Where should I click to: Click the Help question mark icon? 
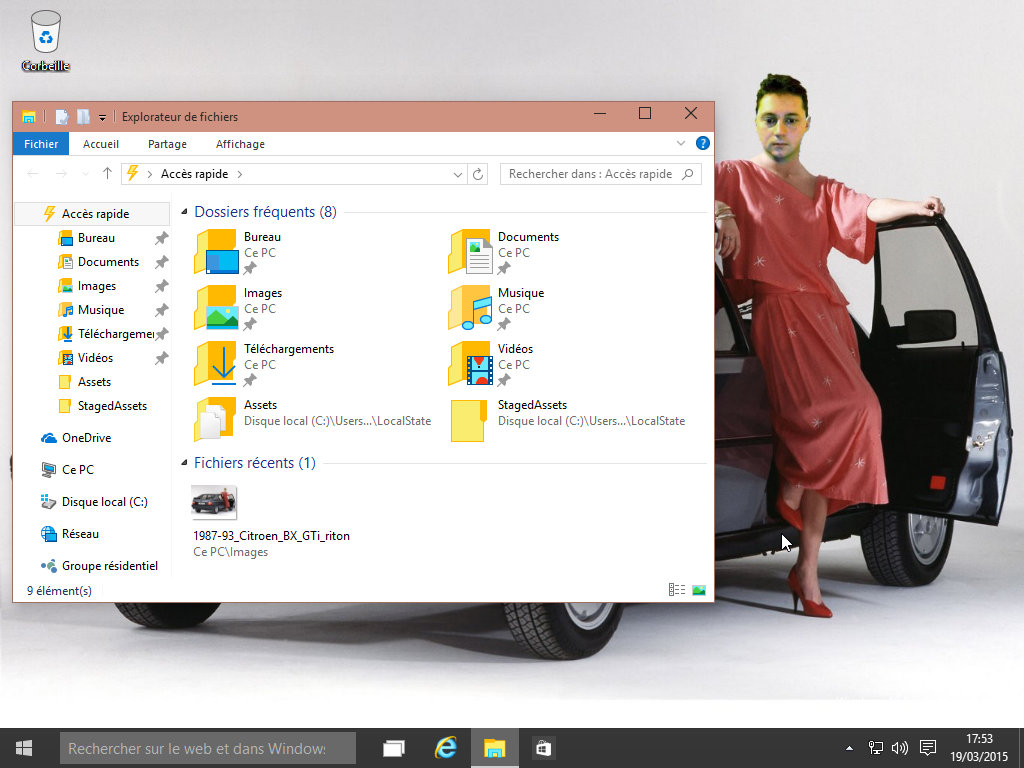702,143
